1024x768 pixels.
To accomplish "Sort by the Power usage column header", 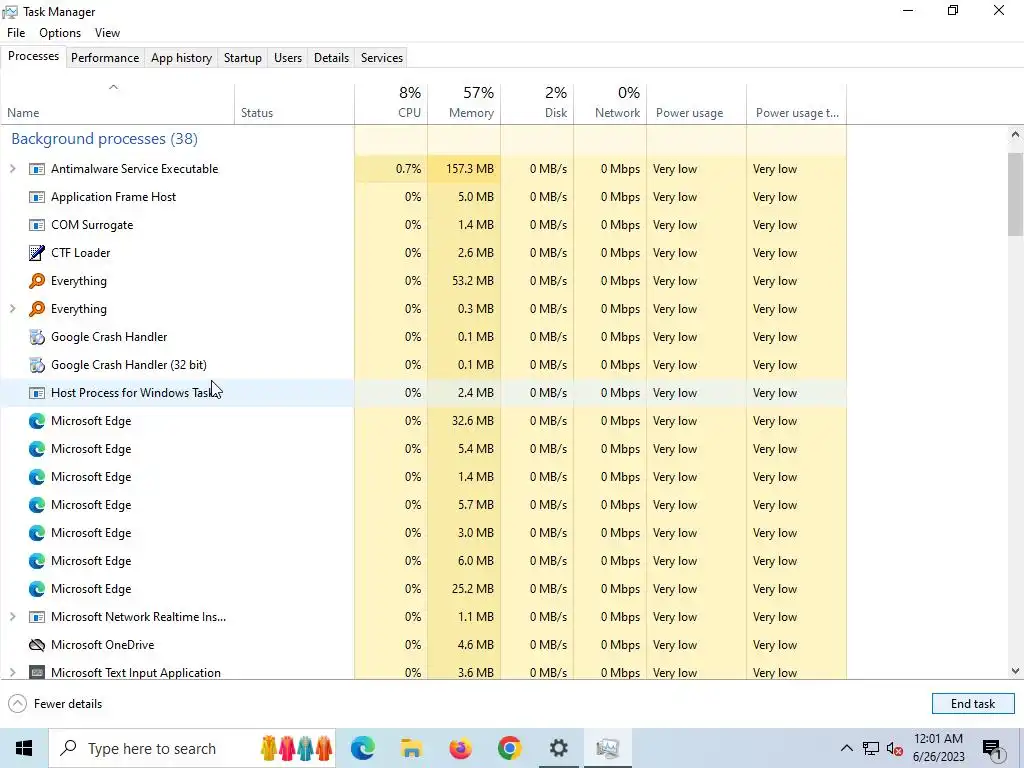I will tap(697, 104).
